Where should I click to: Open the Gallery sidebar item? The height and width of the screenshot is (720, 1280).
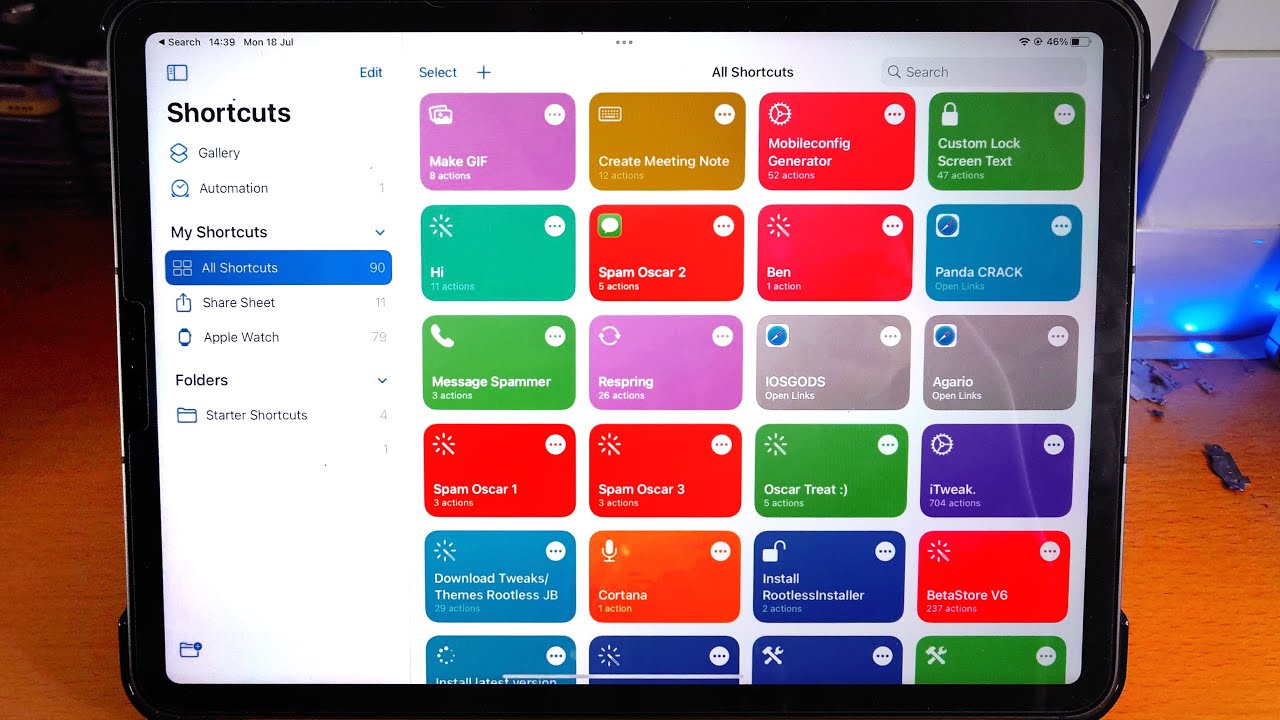tap(278, 153)
